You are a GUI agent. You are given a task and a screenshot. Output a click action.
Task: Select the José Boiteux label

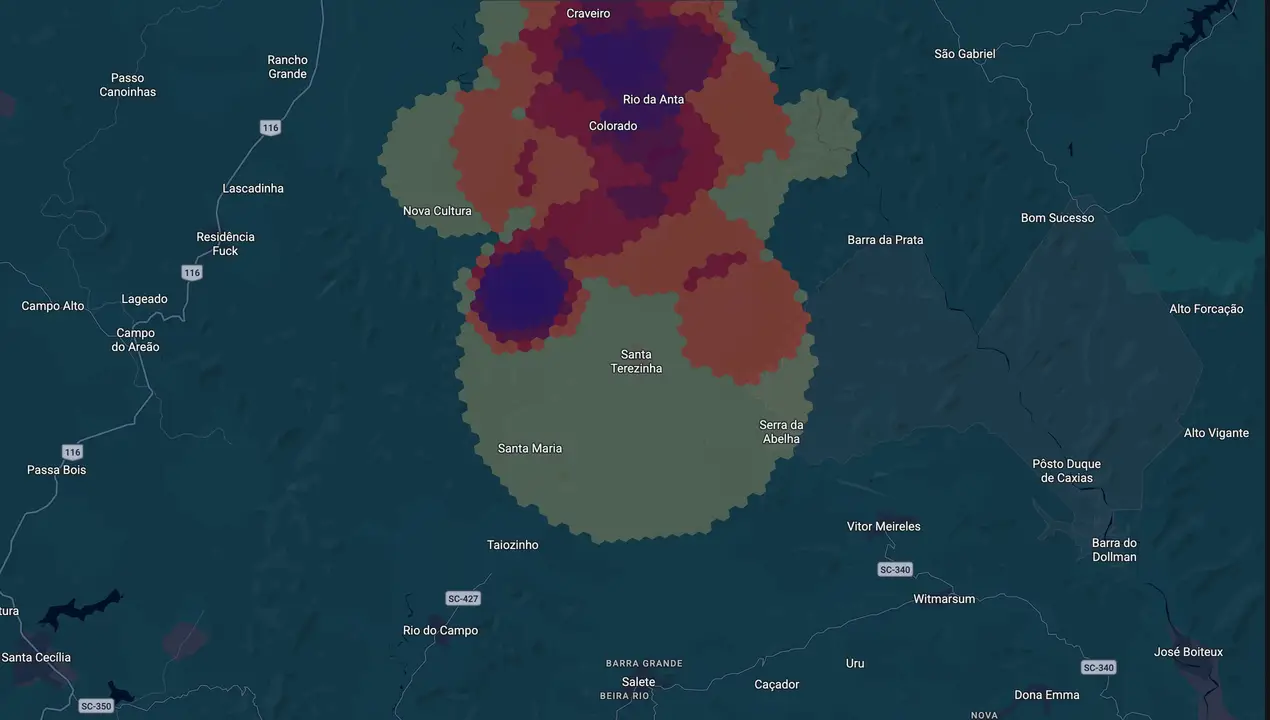1188,652
